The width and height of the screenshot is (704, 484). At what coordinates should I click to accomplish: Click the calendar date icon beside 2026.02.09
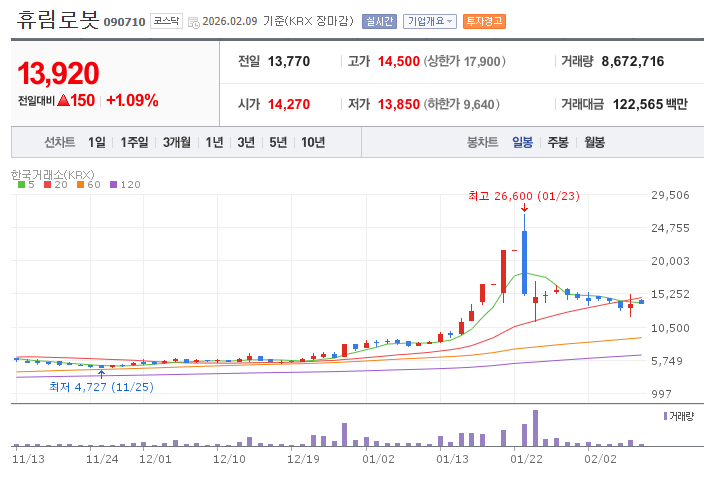(x=194, y=22)
